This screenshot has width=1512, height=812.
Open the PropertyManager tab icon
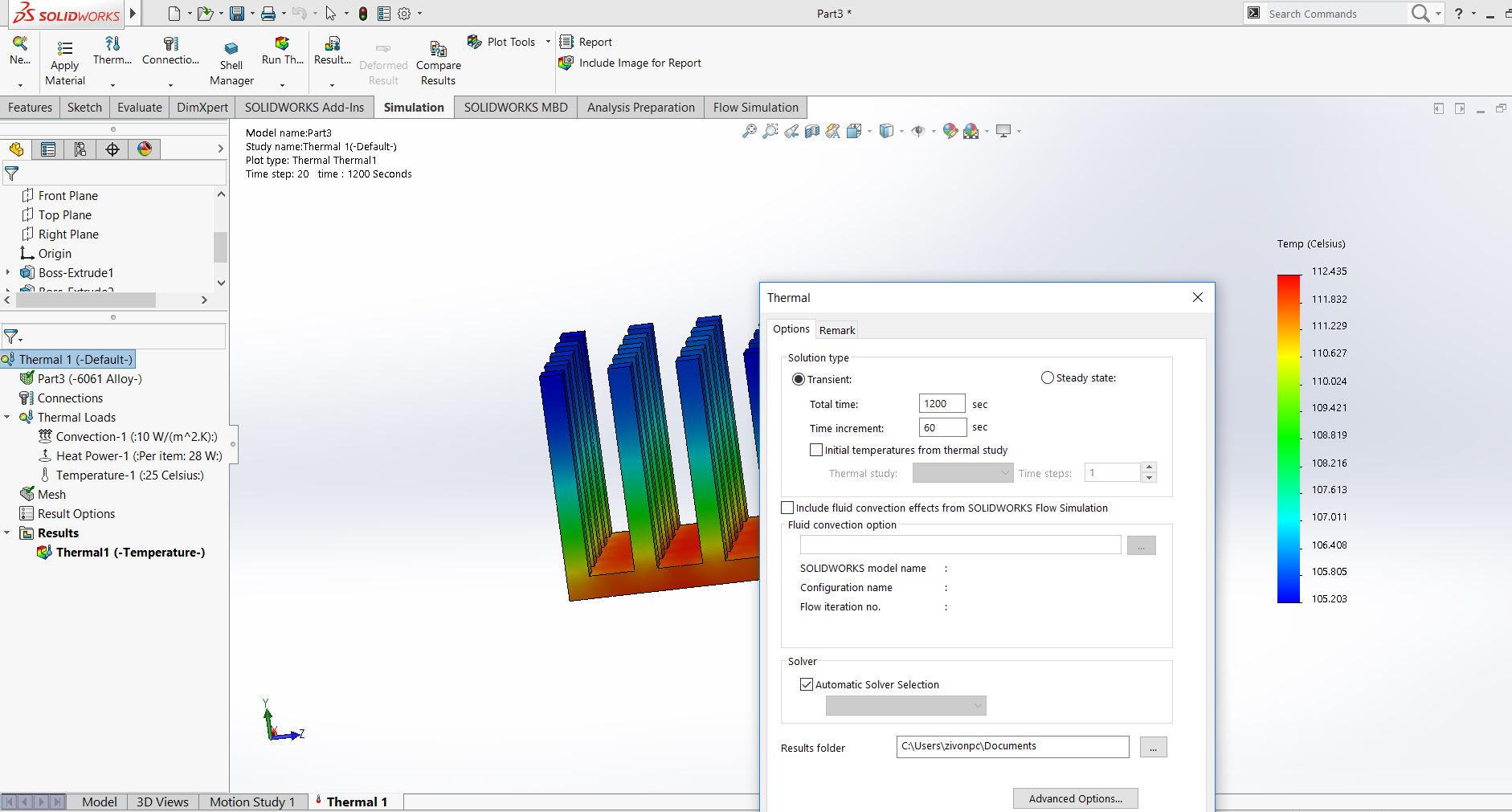tap(48, 149)
